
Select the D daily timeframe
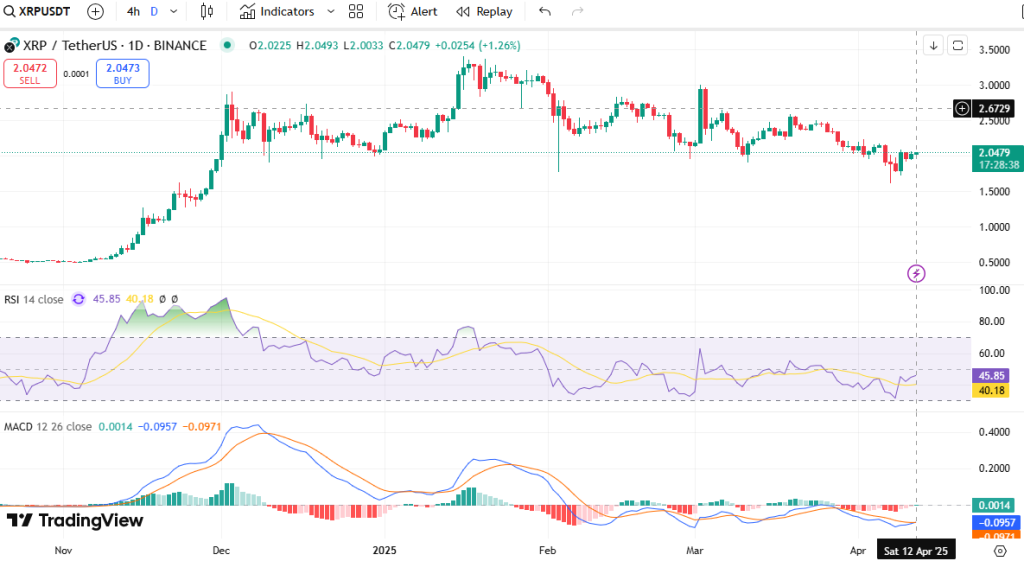[154, 11]
